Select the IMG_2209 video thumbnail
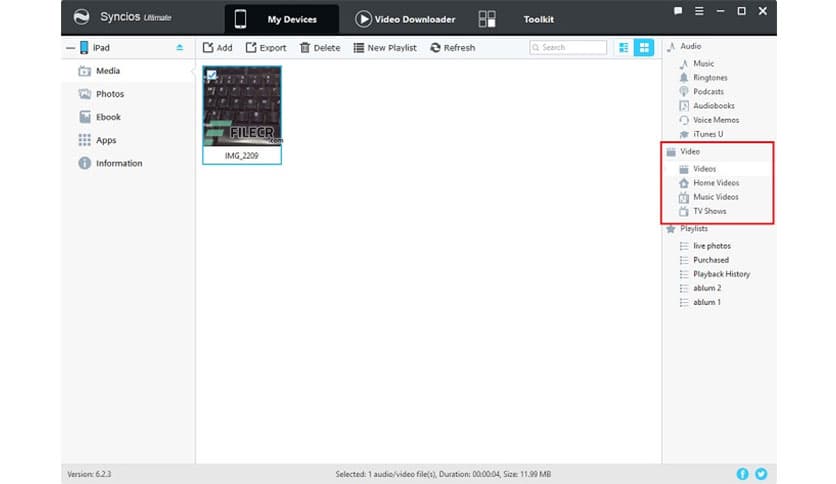Image resolution: width=836 pixels, height=484 pixels. click(242, 106)
